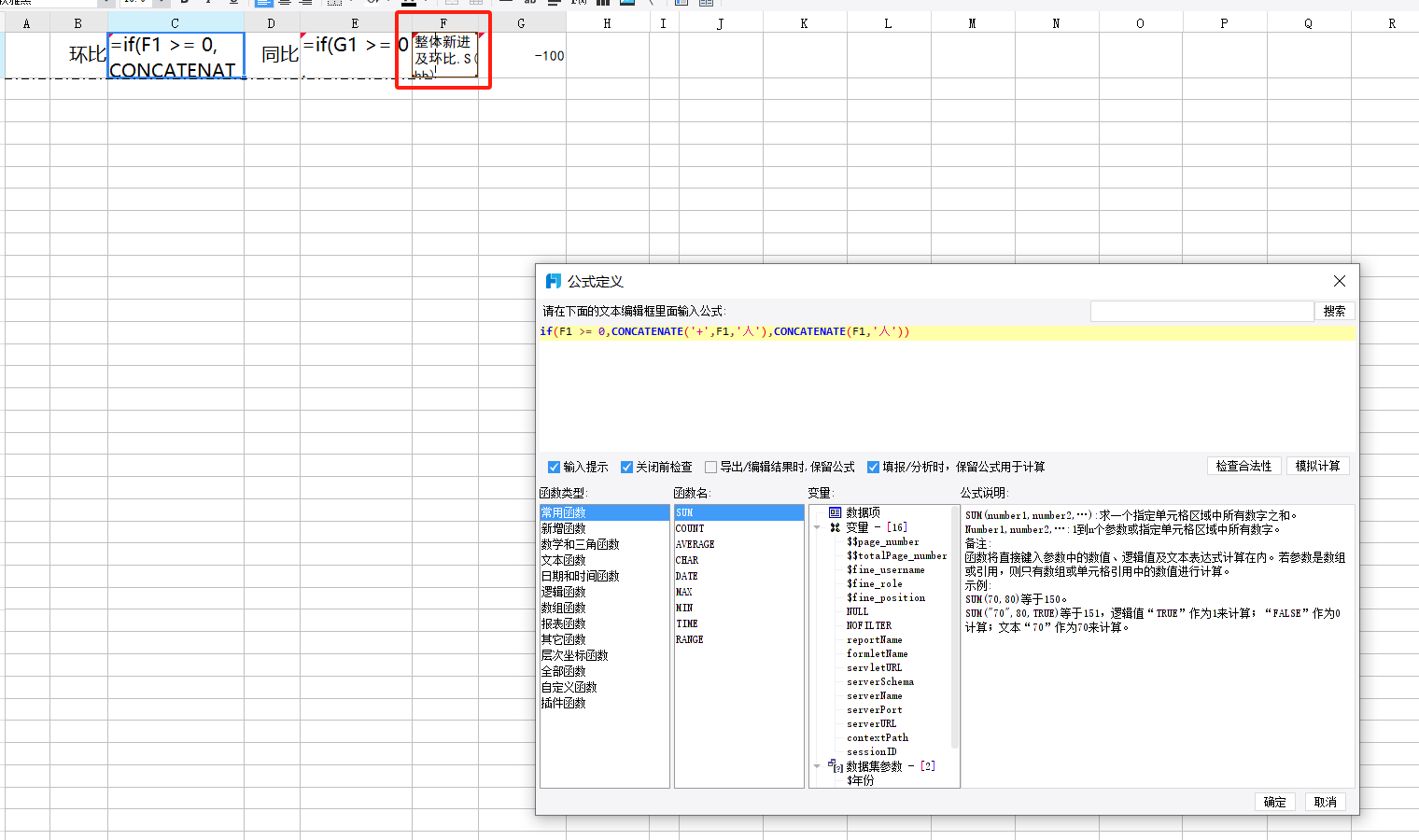This screenshot has width=1419, height=840.
Task: Select 自定义函数 category
Action: (x=569, y=687)
